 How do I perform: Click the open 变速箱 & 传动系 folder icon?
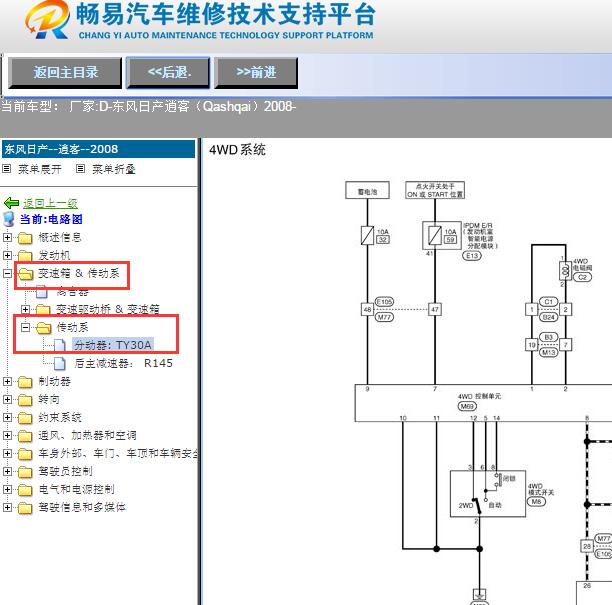[x=26, y=274]
